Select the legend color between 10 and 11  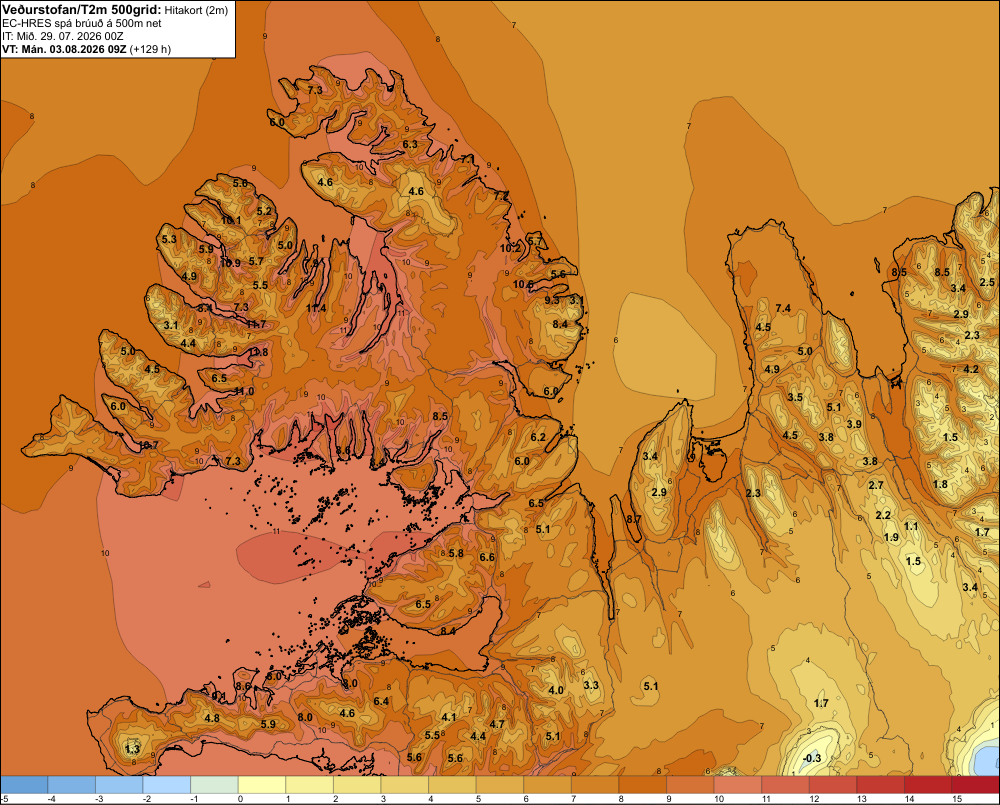tap(737, 785)
